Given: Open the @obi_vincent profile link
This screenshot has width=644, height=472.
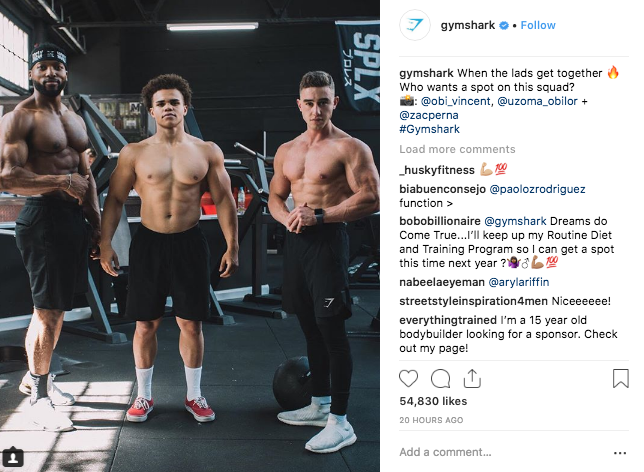Looking at the screenshot, I should (455, 101).
